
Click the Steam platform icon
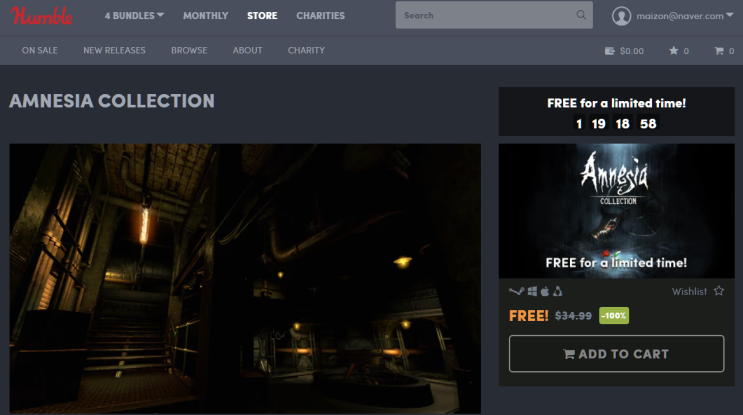[x=516, y=291]
